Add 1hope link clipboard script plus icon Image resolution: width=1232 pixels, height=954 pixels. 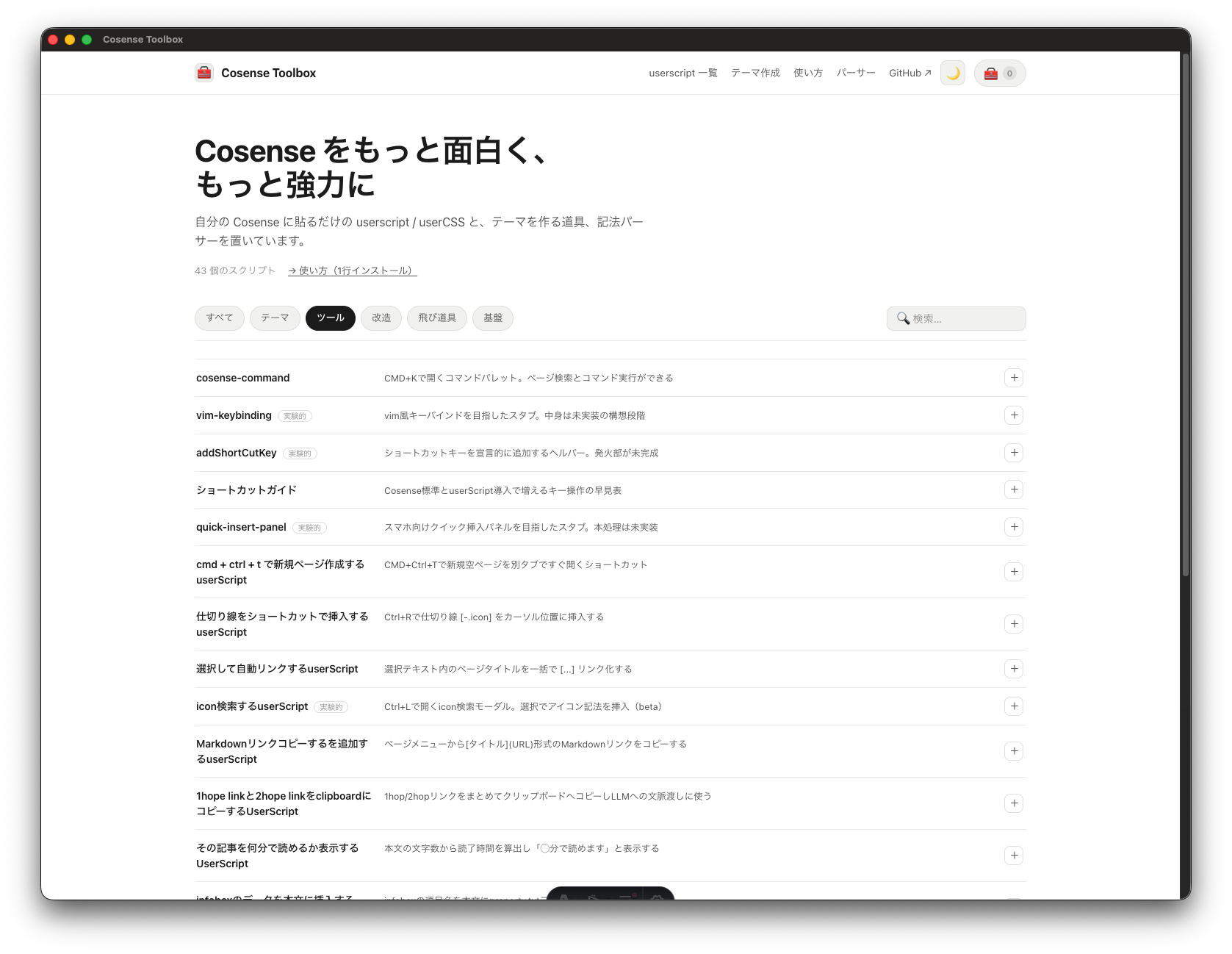(1014, 803)
